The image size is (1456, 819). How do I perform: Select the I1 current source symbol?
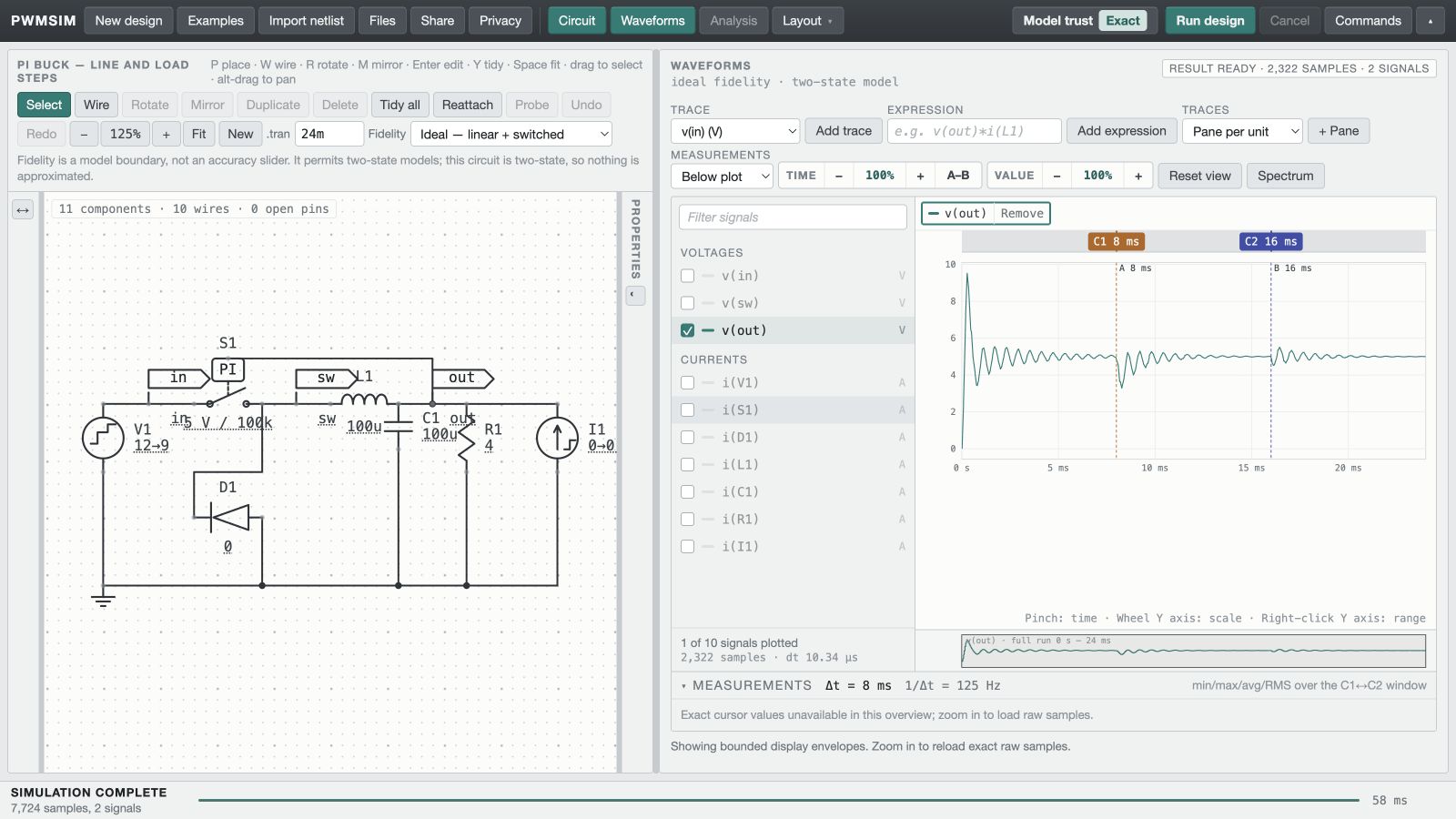557,438
